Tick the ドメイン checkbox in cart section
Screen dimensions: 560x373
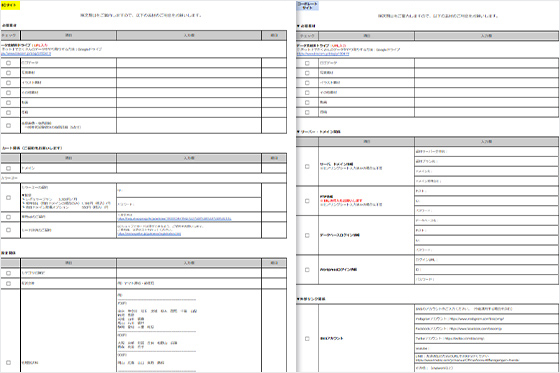point(8,168)
